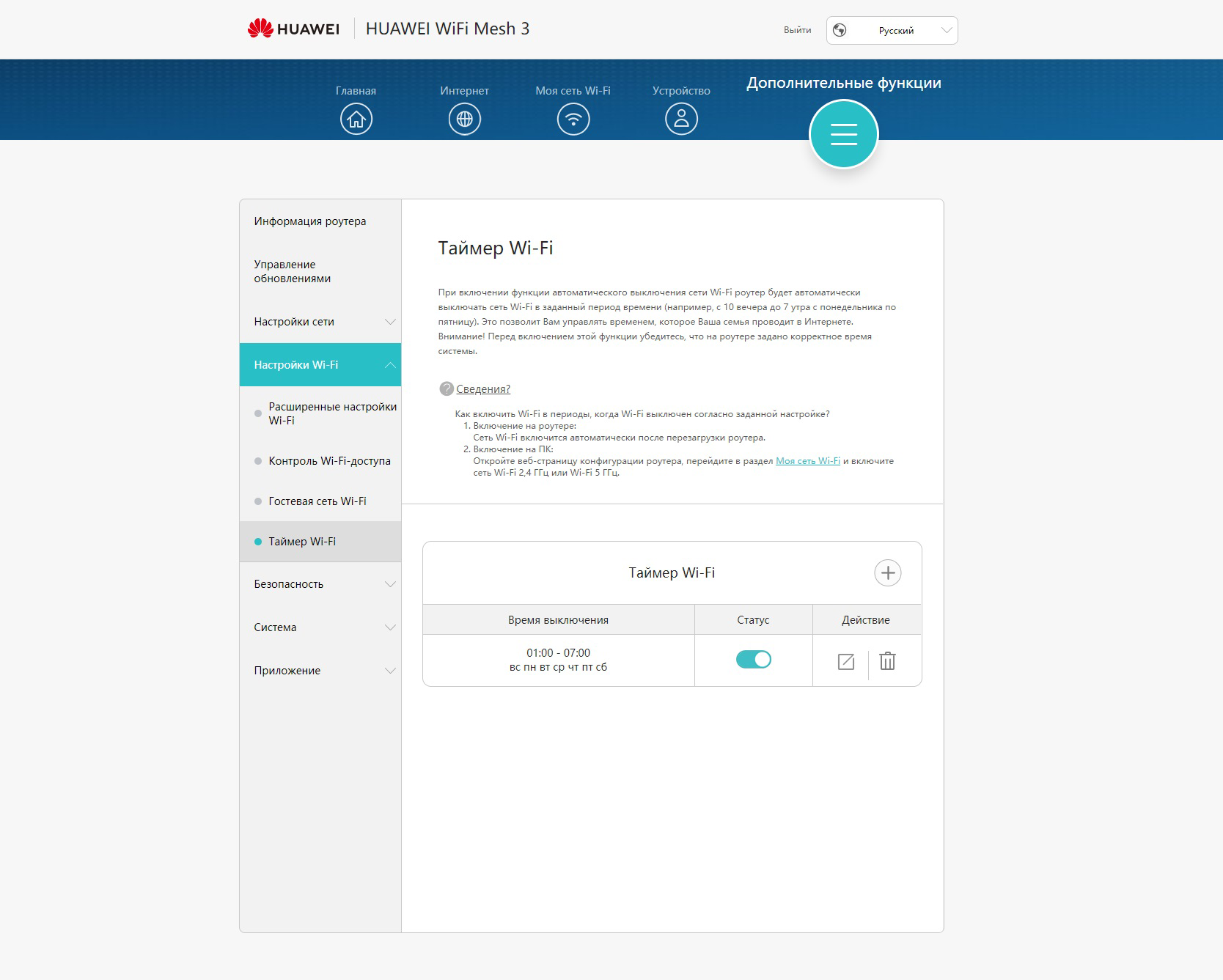Click the days list вс пн вт ср чт пт сб

(x=558, y=667)
